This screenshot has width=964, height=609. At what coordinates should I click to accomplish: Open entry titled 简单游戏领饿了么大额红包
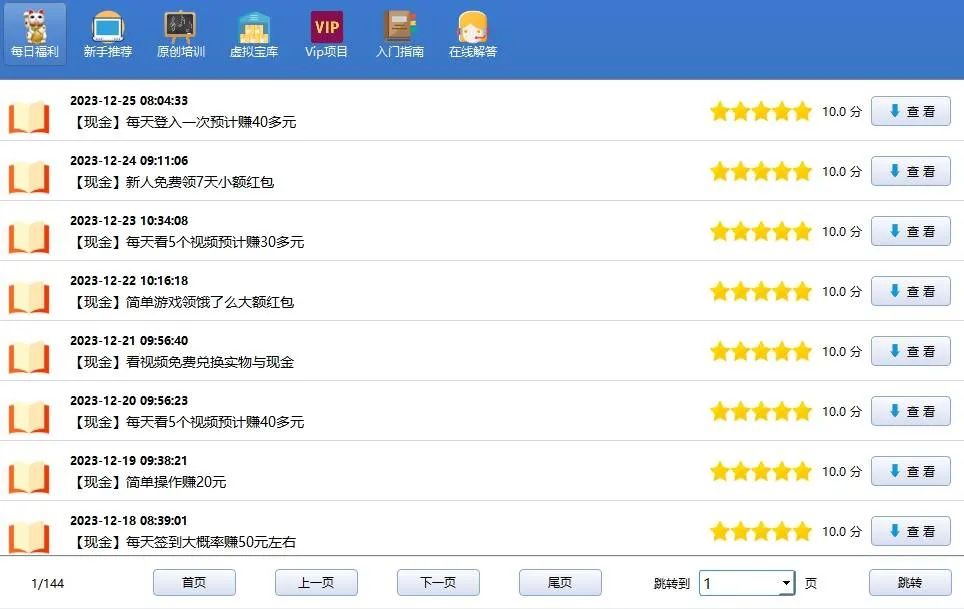click(182, 301)
